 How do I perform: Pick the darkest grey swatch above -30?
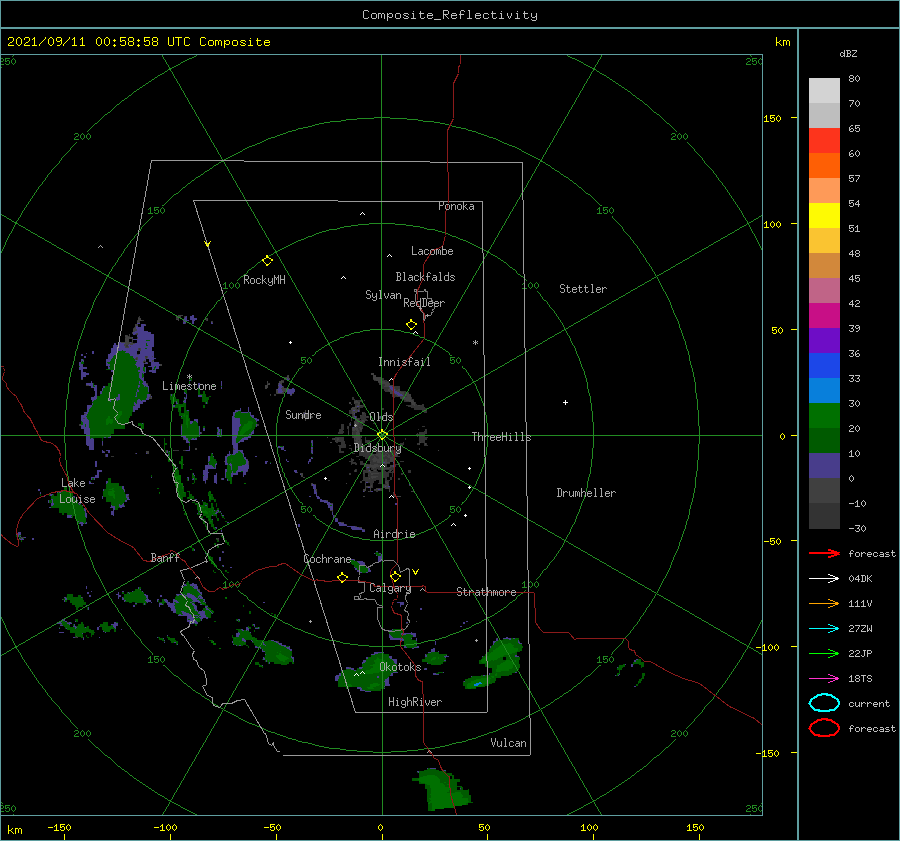(824, 516)
